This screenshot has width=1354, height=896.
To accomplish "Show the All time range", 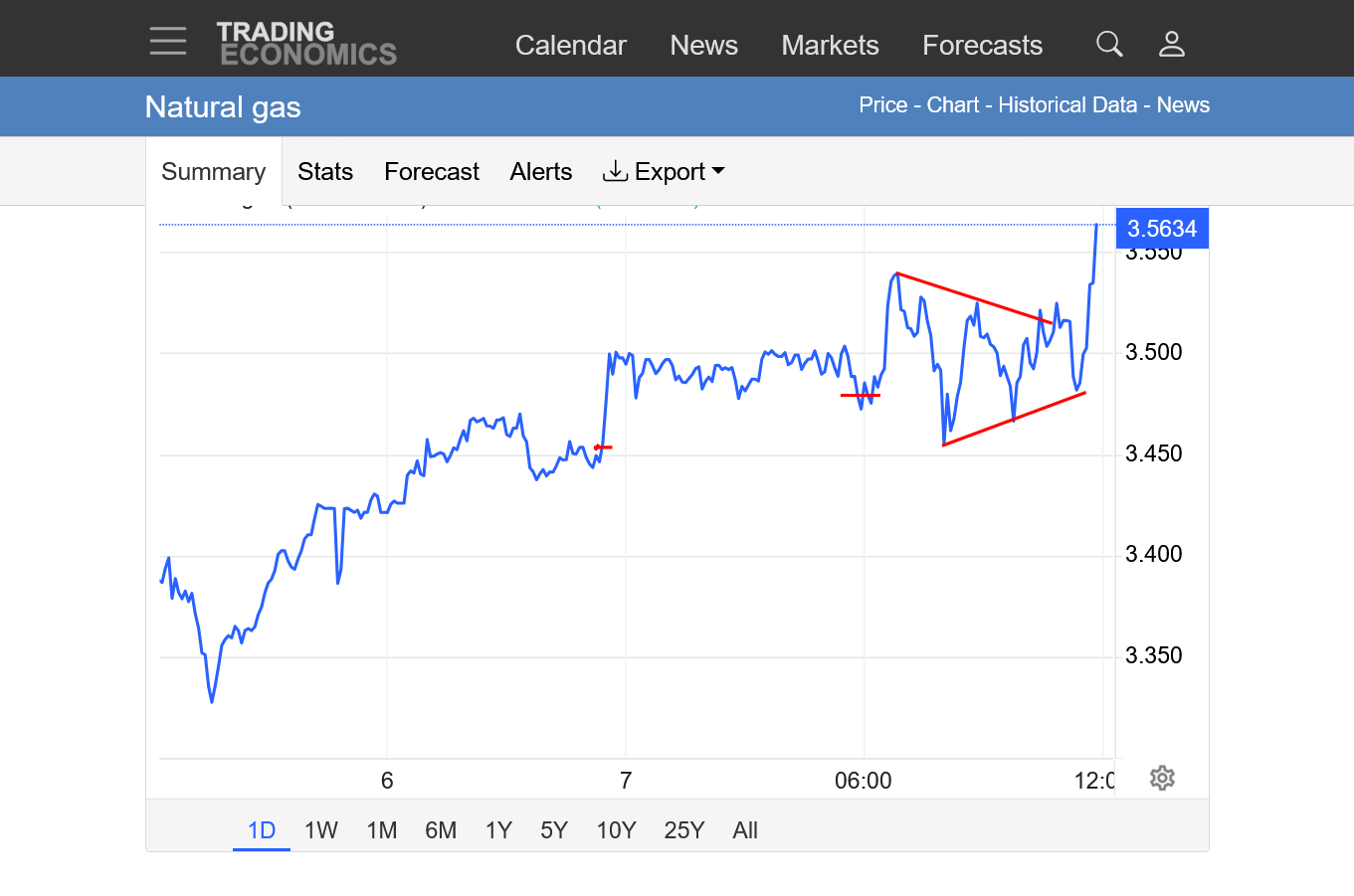I will 744,830.
